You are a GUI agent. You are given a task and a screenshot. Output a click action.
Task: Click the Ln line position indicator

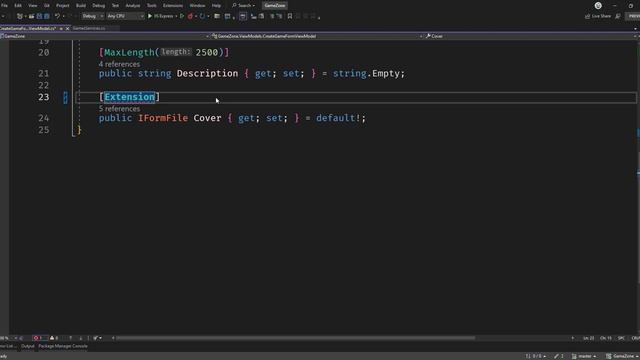pyautogui.click(x=589, y=338)
